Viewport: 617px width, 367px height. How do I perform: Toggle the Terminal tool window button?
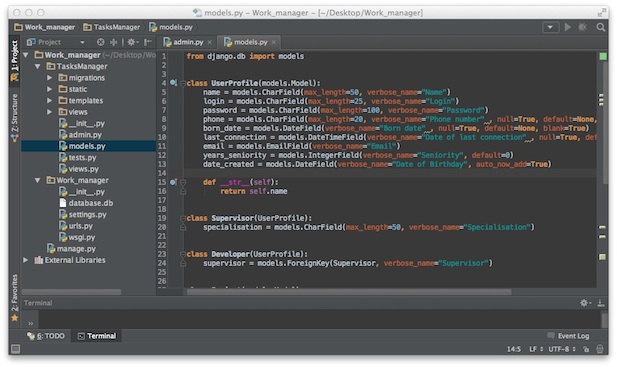(97, 336)
